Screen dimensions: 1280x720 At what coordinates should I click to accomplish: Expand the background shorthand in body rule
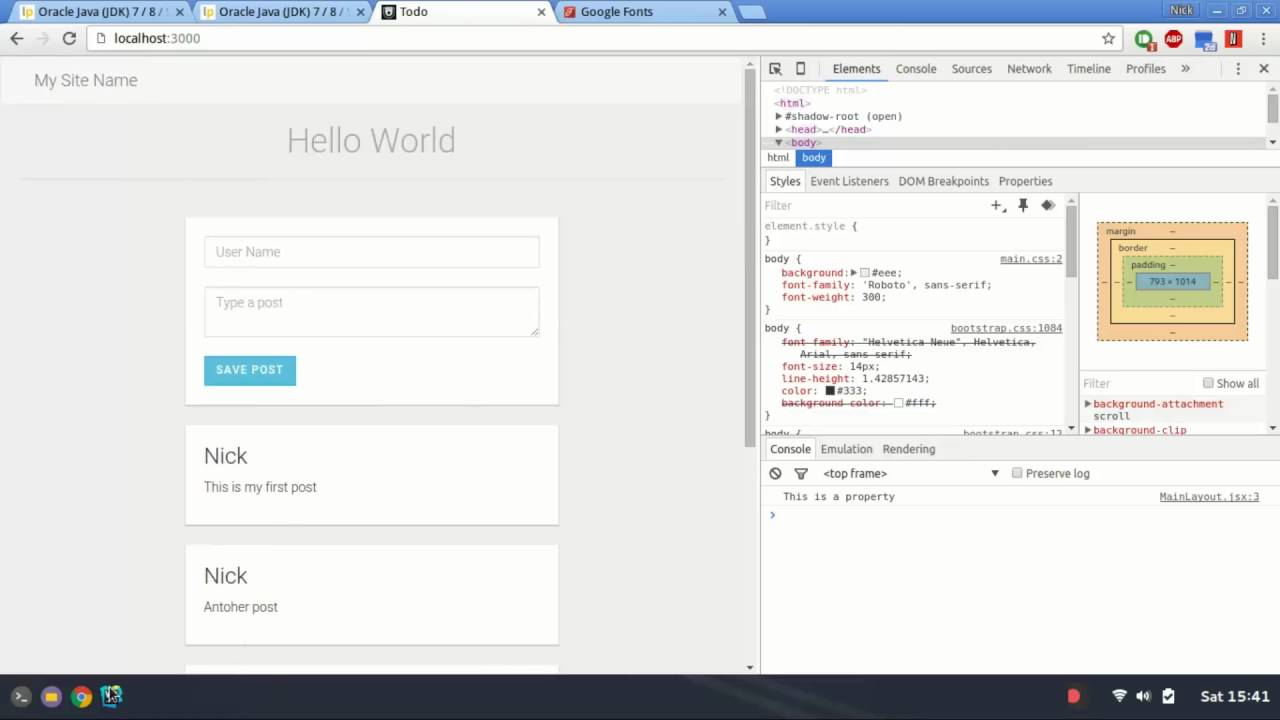[853, 273]
